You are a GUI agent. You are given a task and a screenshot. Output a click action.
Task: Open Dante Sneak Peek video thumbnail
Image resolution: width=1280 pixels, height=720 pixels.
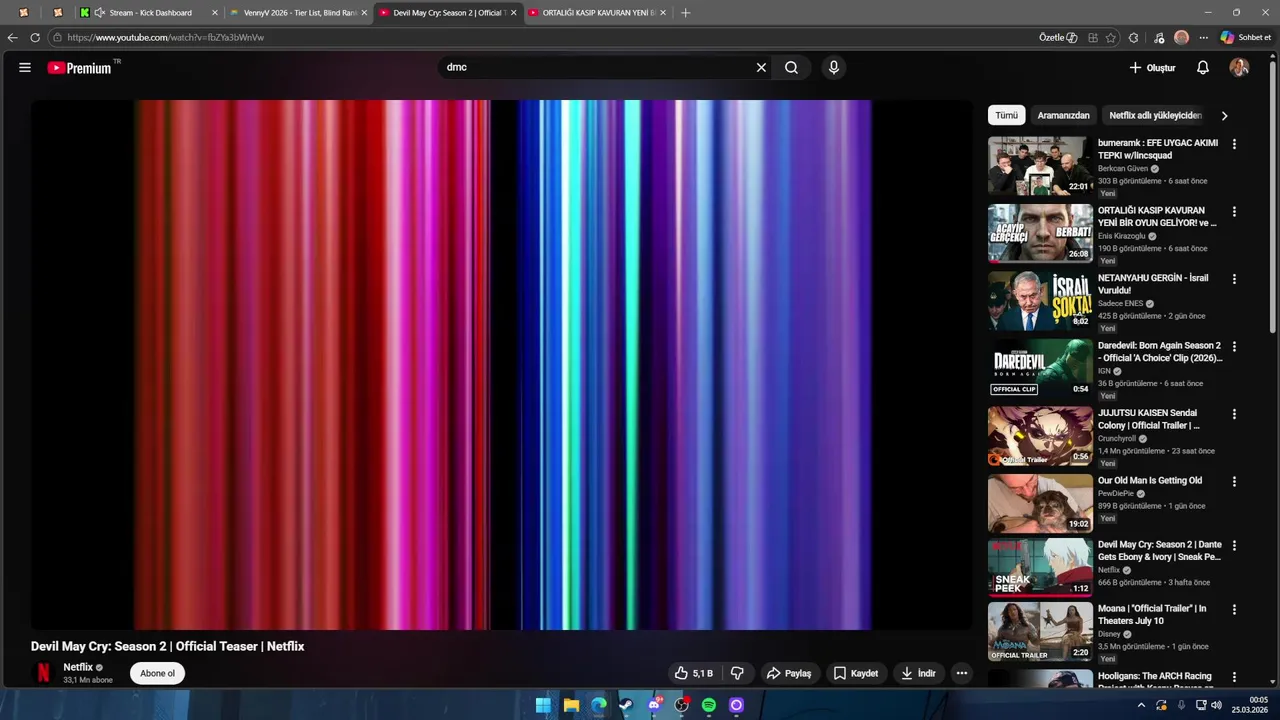coord(1040,568)
